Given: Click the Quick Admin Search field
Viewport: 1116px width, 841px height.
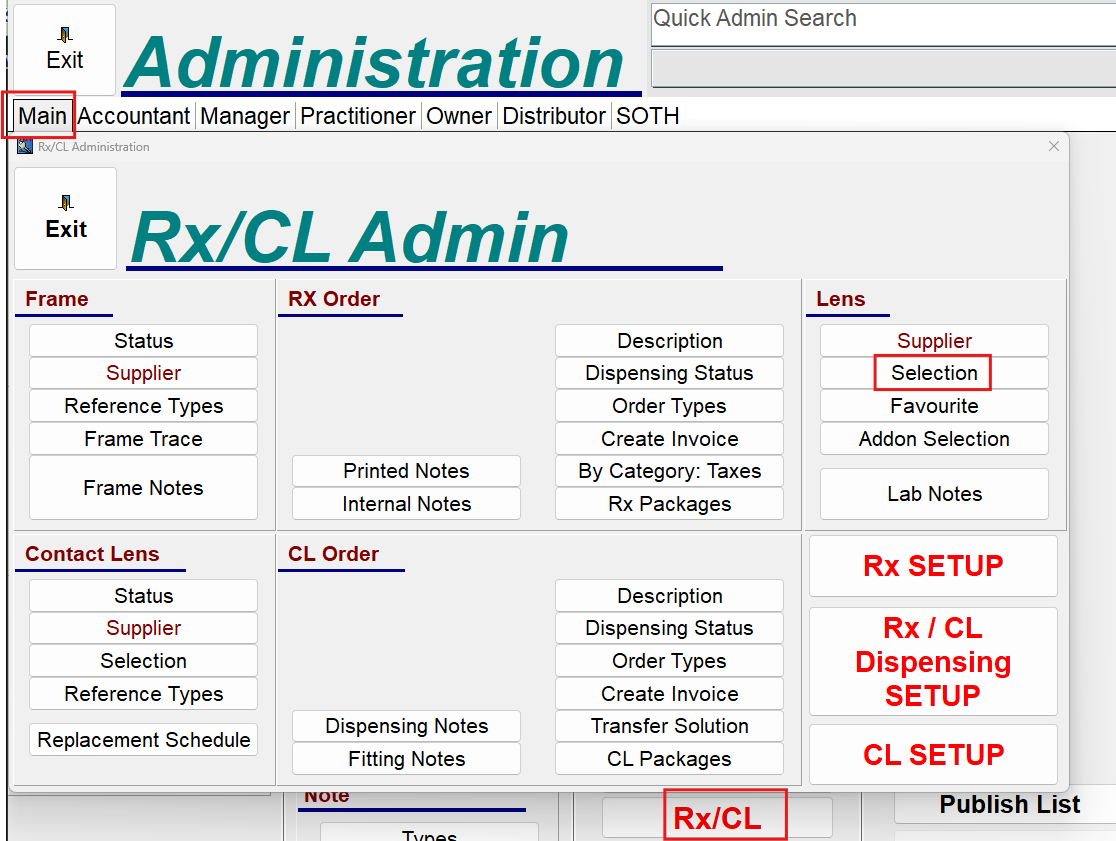Looking at the screenshot, I should click(x=880, y=22).
